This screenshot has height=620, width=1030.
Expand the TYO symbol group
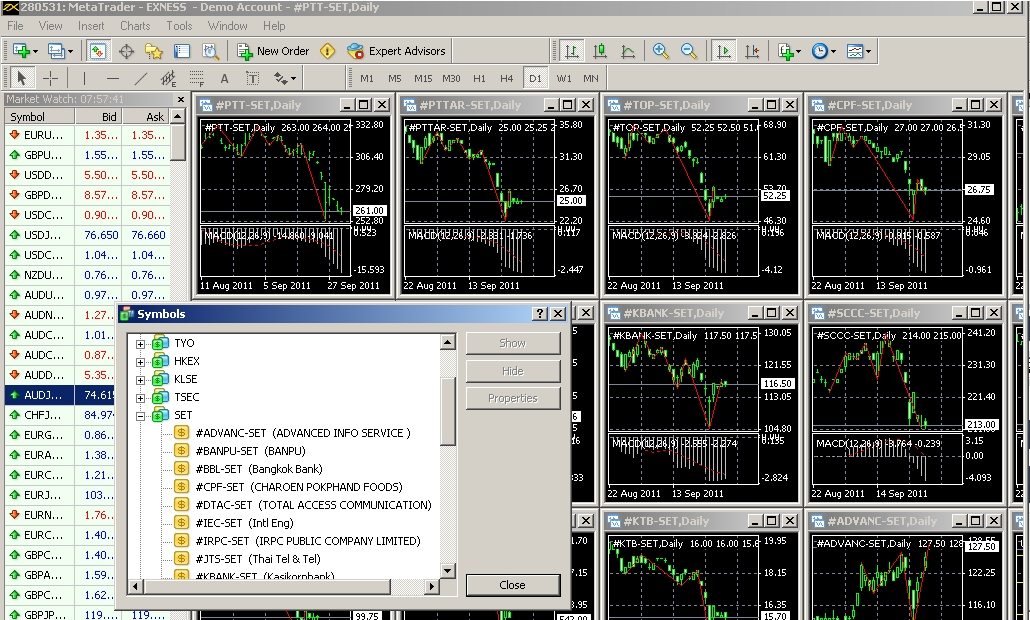point(140,344)
